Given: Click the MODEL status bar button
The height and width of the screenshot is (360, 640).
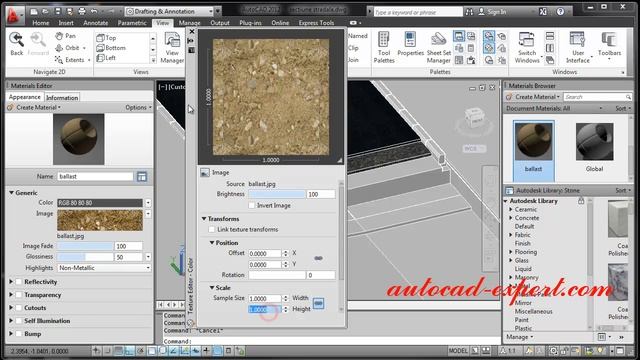Looking at the screenshot, I should point(458,351).
